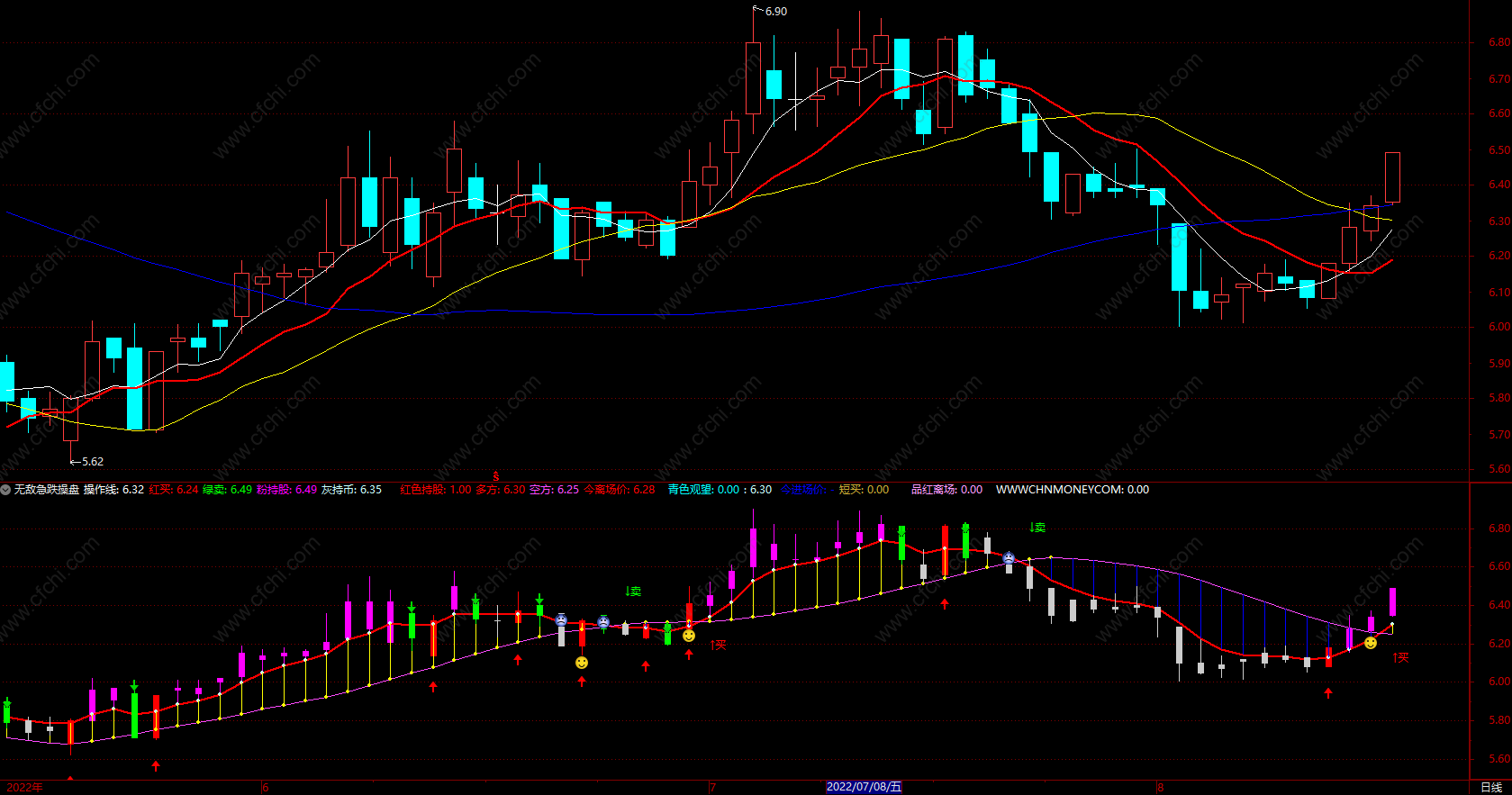The height and width of the screenshot is (795, 1512).
Task: Click the 6.90 high price label
Action: tap(776, 12)
